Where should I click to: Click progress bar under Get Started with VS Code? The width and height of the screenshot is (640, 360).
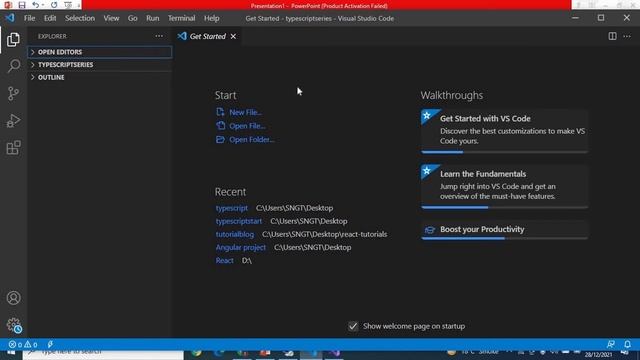click(x=504, y=152)
